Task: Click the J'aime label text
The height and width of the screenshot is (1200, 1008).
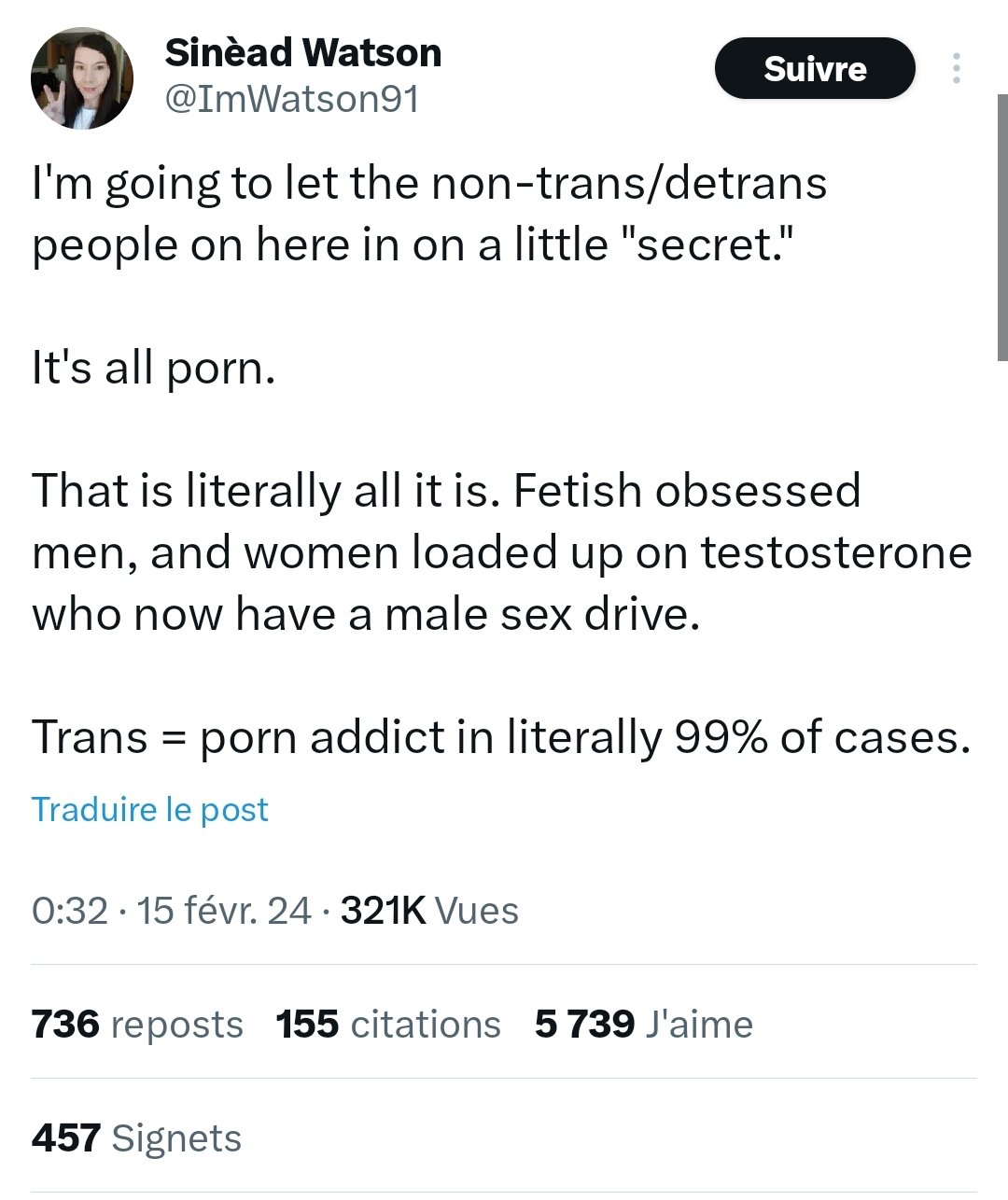Action: click(699, 1024)
